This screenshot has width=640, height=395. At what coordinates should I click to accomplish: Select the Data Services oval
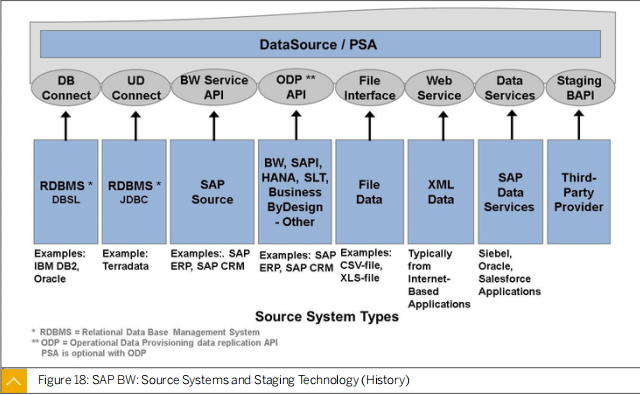(x=509, y=88)
